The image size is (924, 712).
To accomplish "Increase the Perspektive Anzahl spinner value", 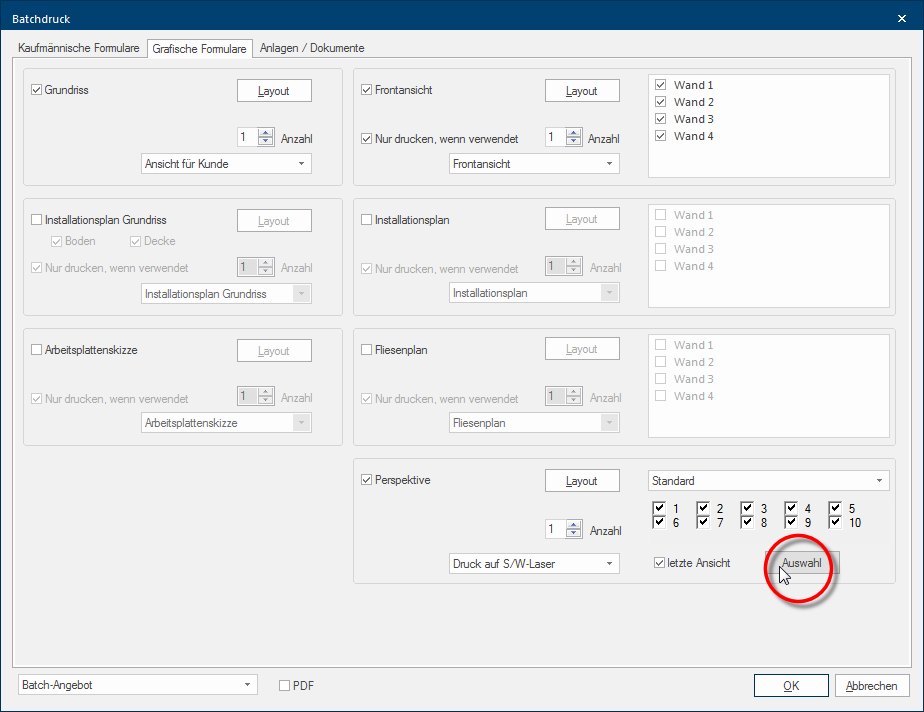I will 573,525.
